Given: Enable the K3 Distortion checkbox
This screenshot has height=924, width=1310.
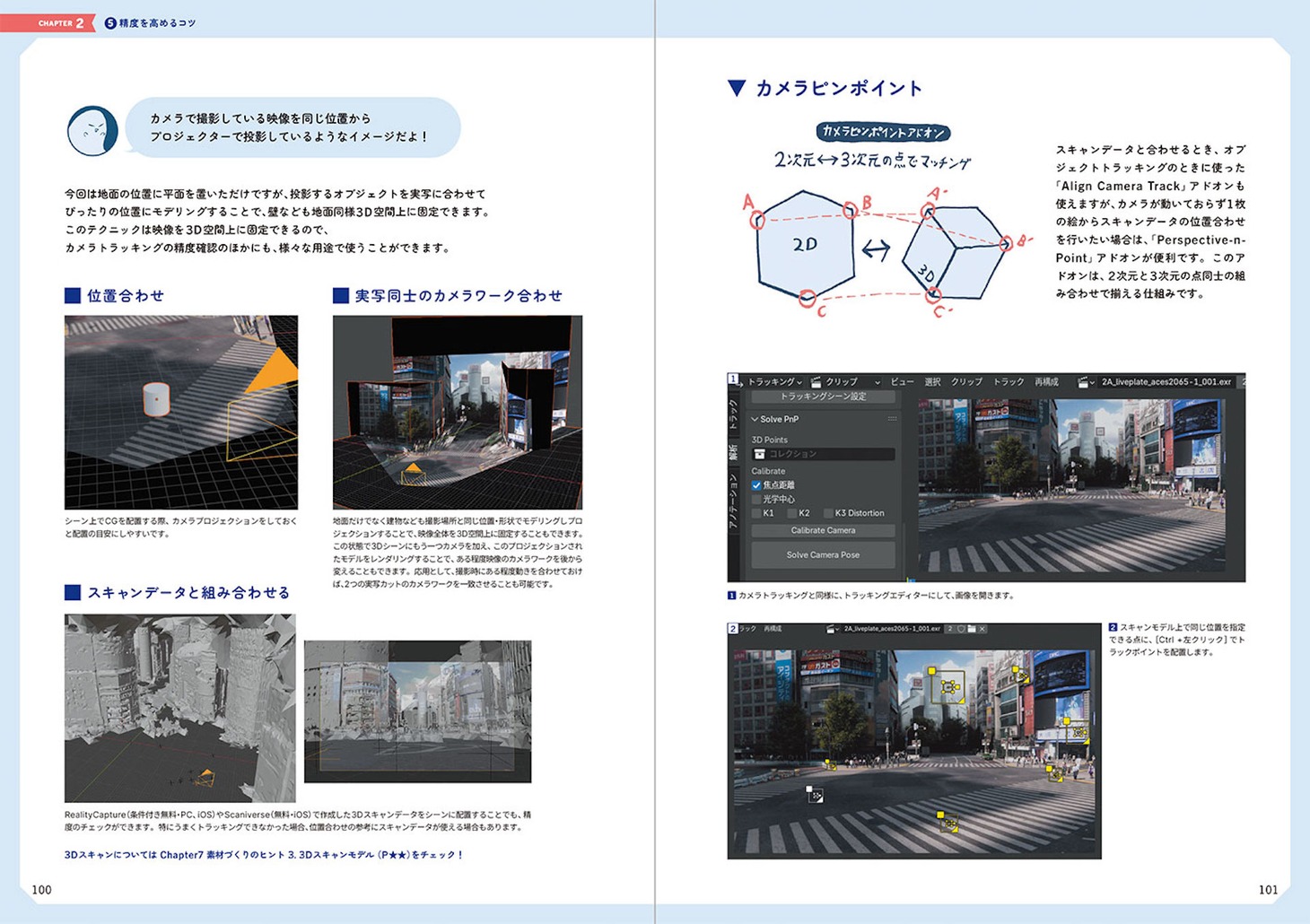Looking at the screenshot, I should [x=827, y=513].
